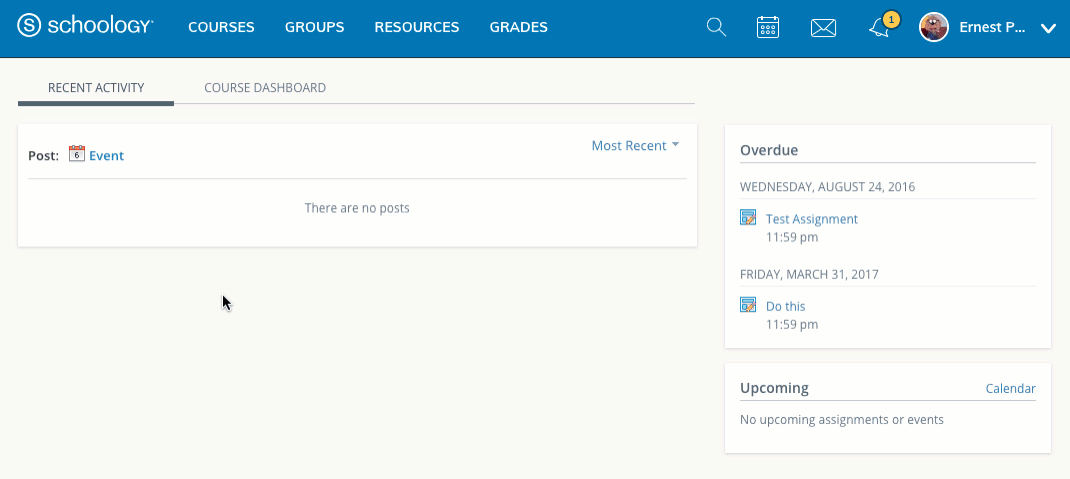
Task: Expand the user account menu arrow
Action: click(1047, 28)
